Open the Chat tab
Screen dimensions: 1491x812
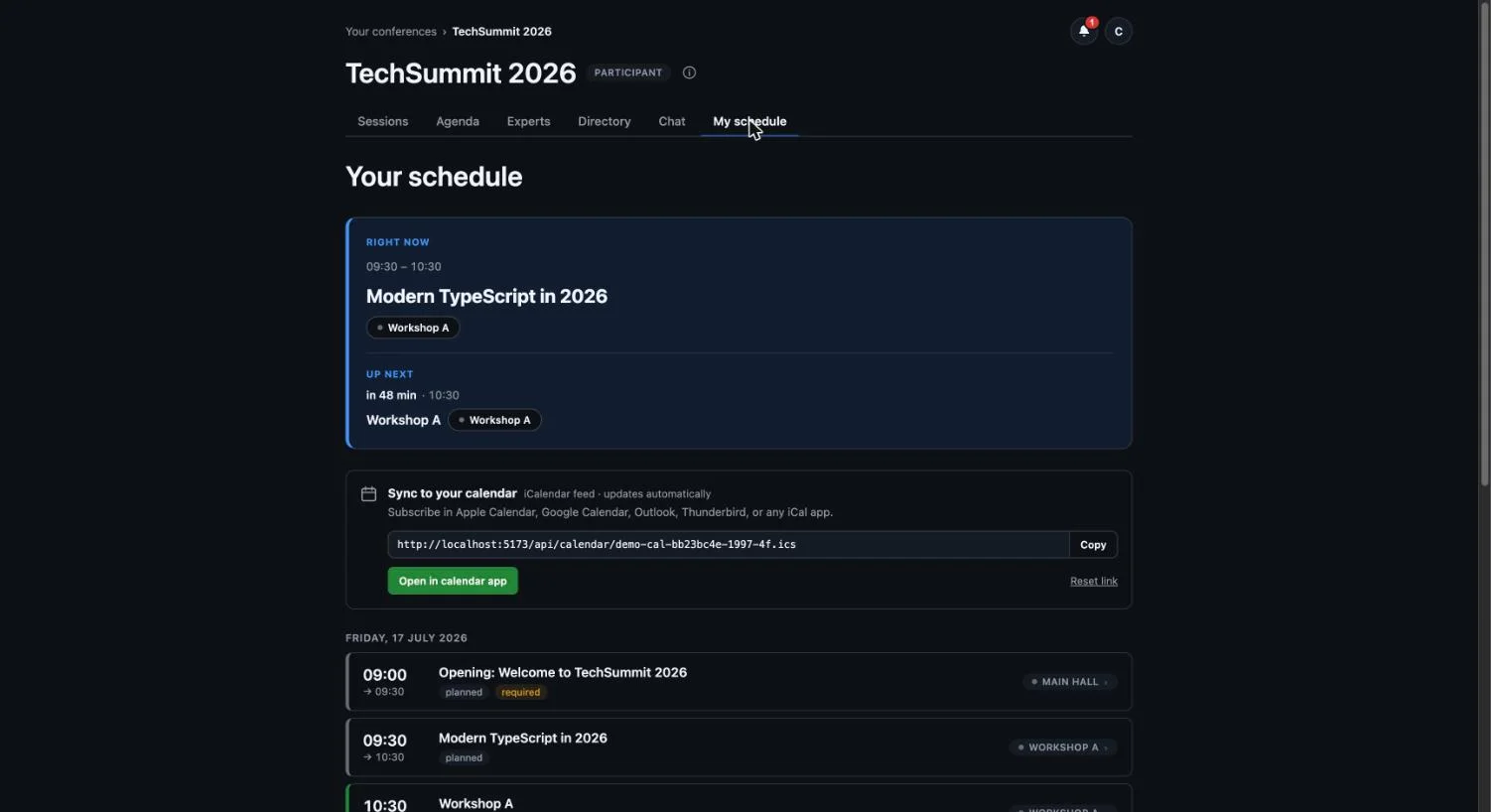(x=672, y=121)
